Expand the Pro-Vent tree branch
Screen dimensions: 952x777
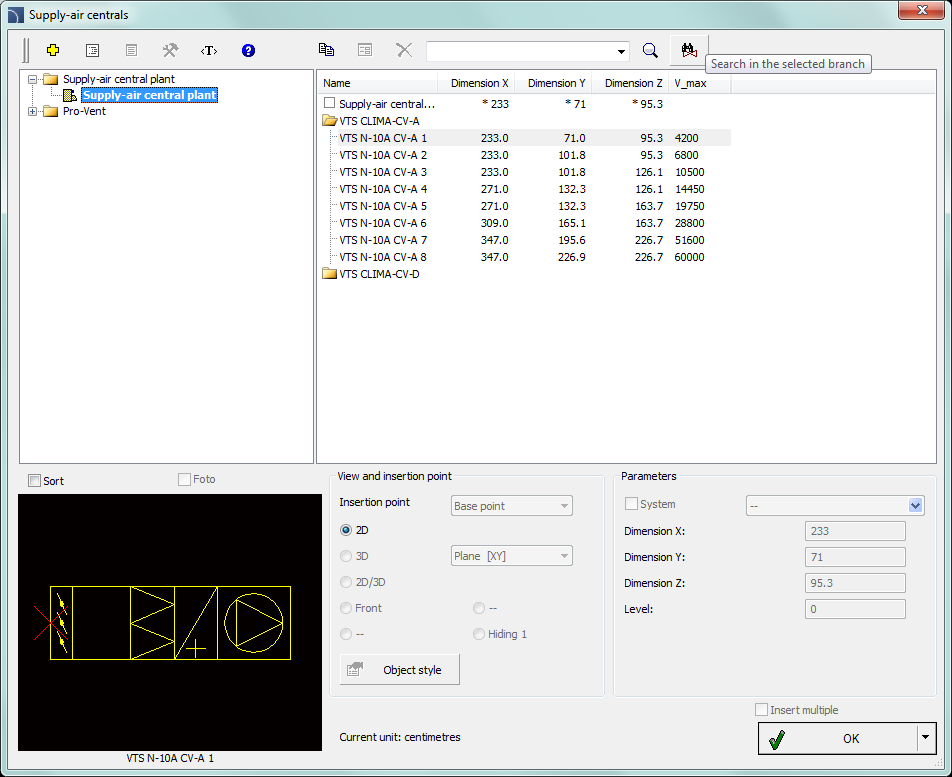click(x=33, y=111)
